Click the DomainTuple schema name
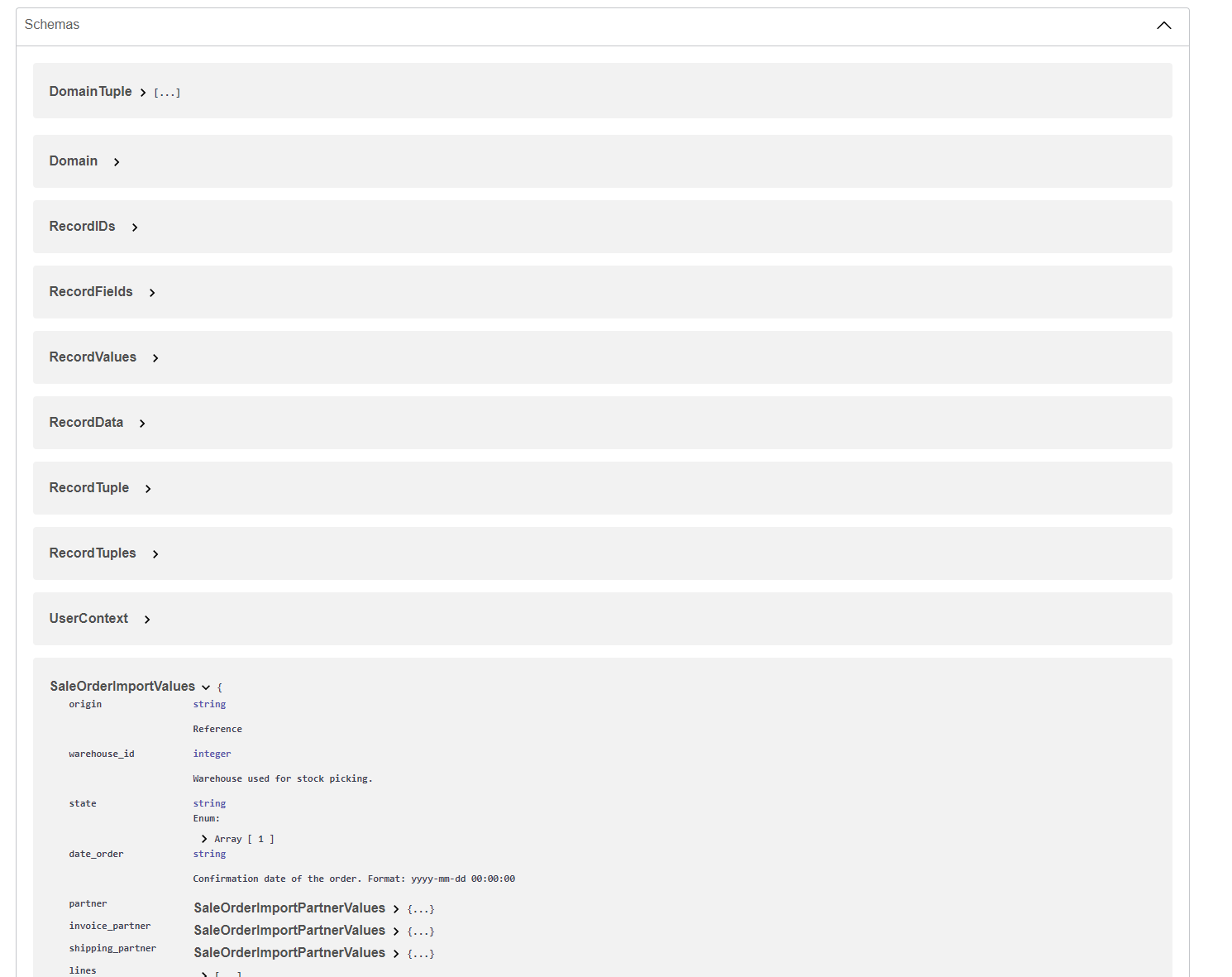 pos(90,92)
